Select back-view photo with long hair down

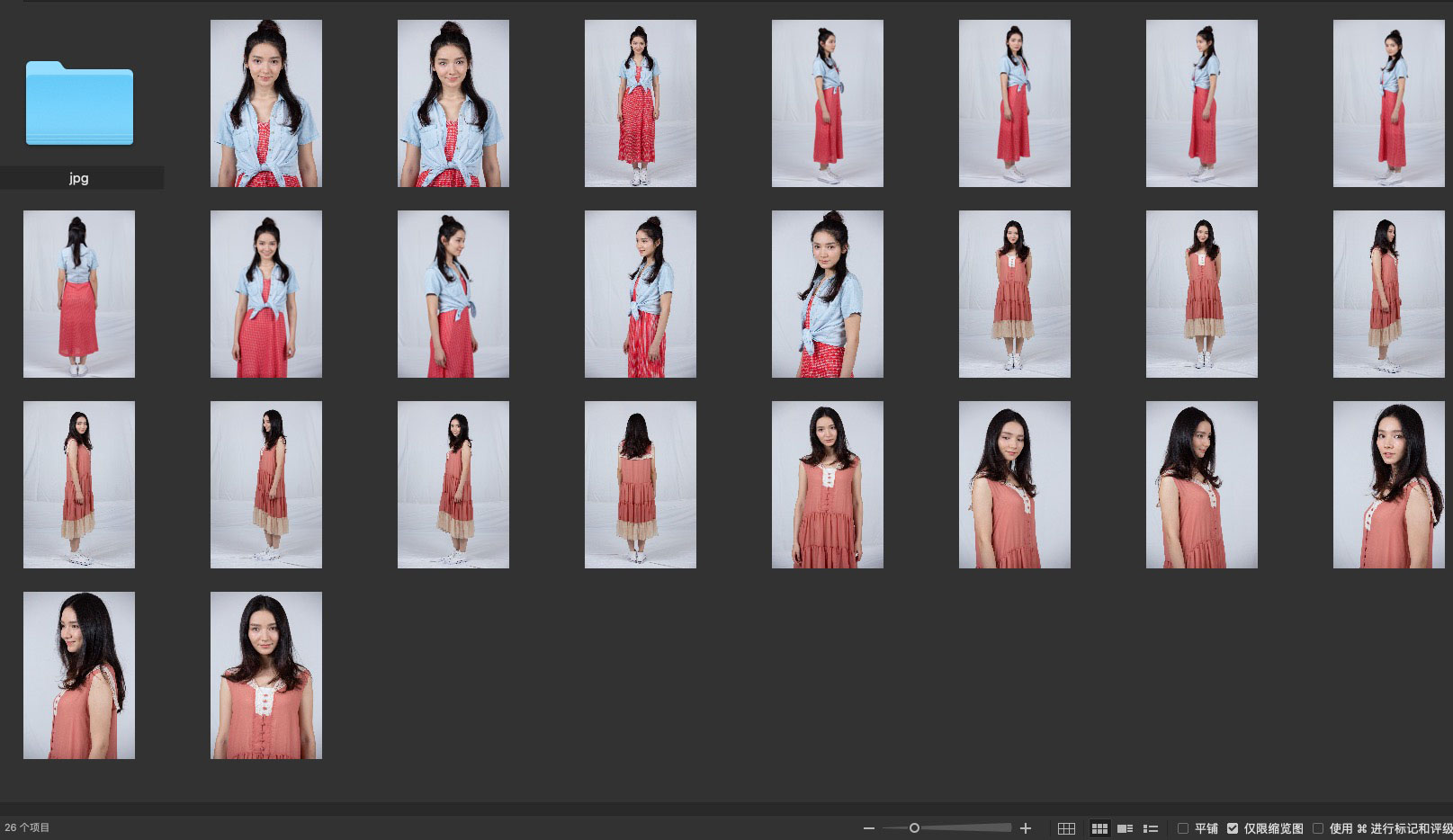(641, 485)
